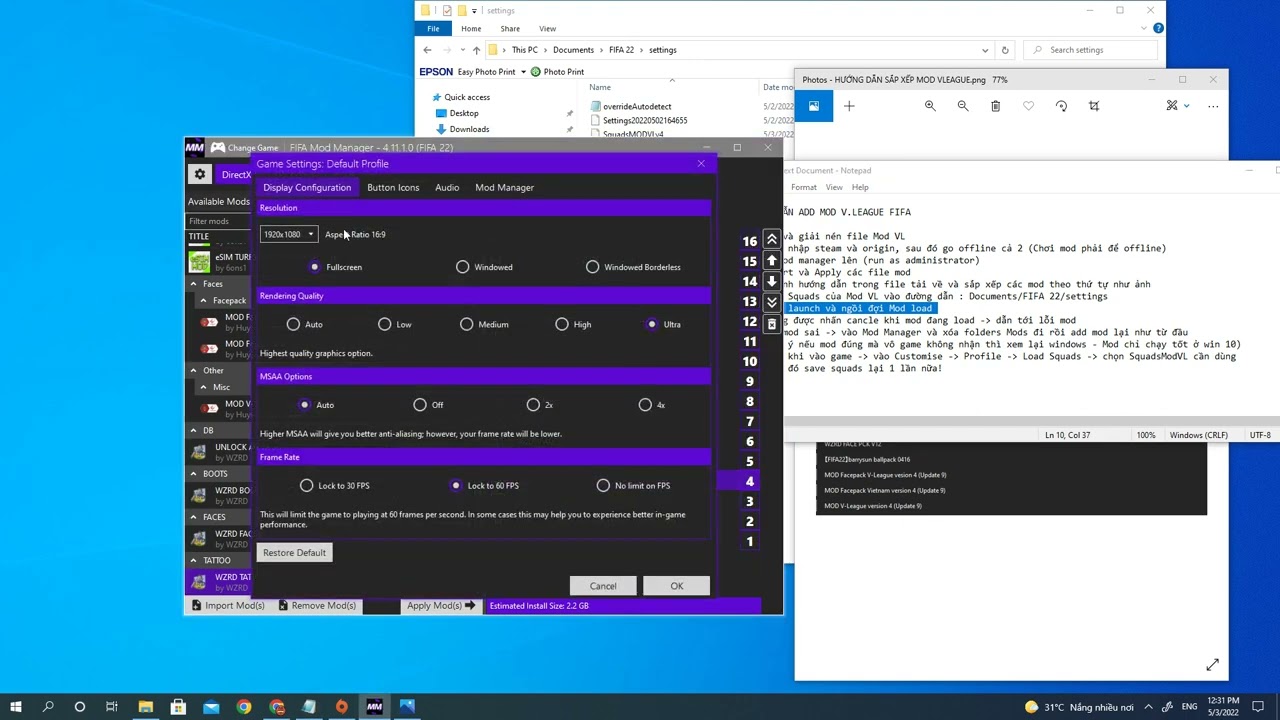Set Rendering Quality to Low
This screenshot has width=1280, height=720.
(x=394, y=324)
